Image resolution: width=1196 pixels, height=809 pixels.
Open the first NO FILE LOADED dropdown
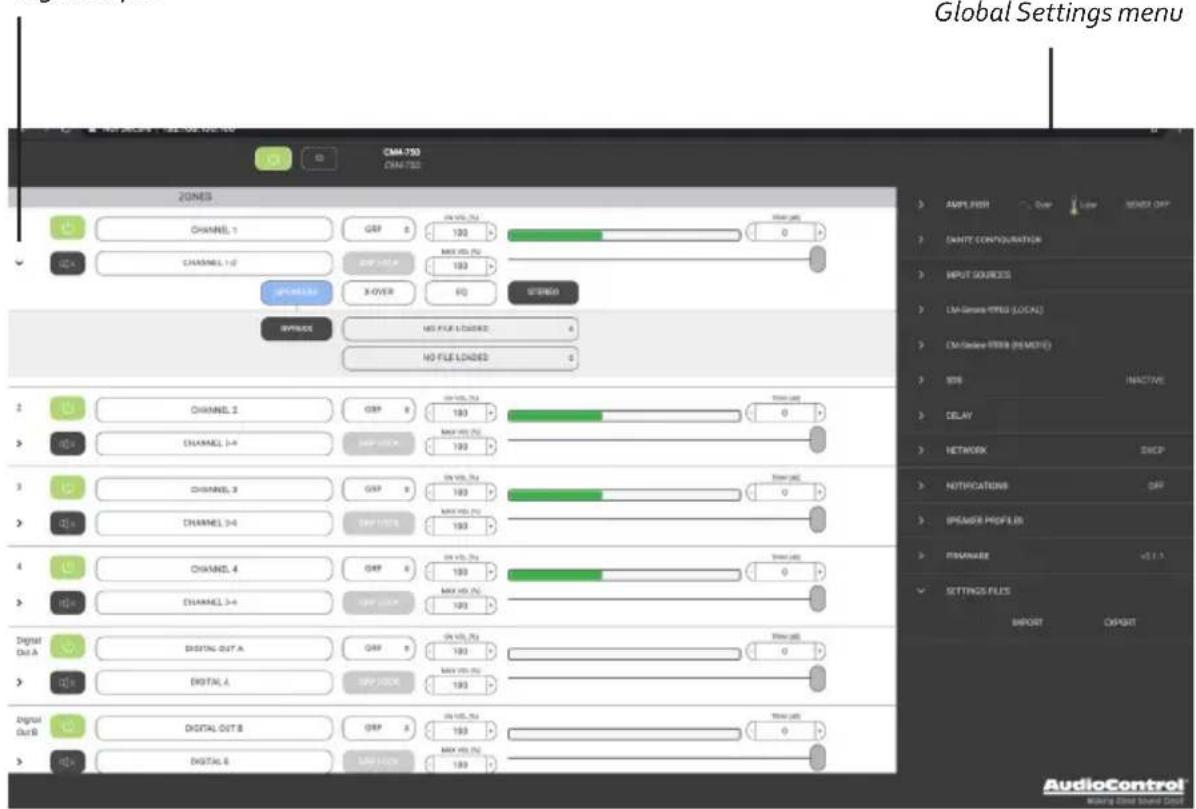coord(460,329)
